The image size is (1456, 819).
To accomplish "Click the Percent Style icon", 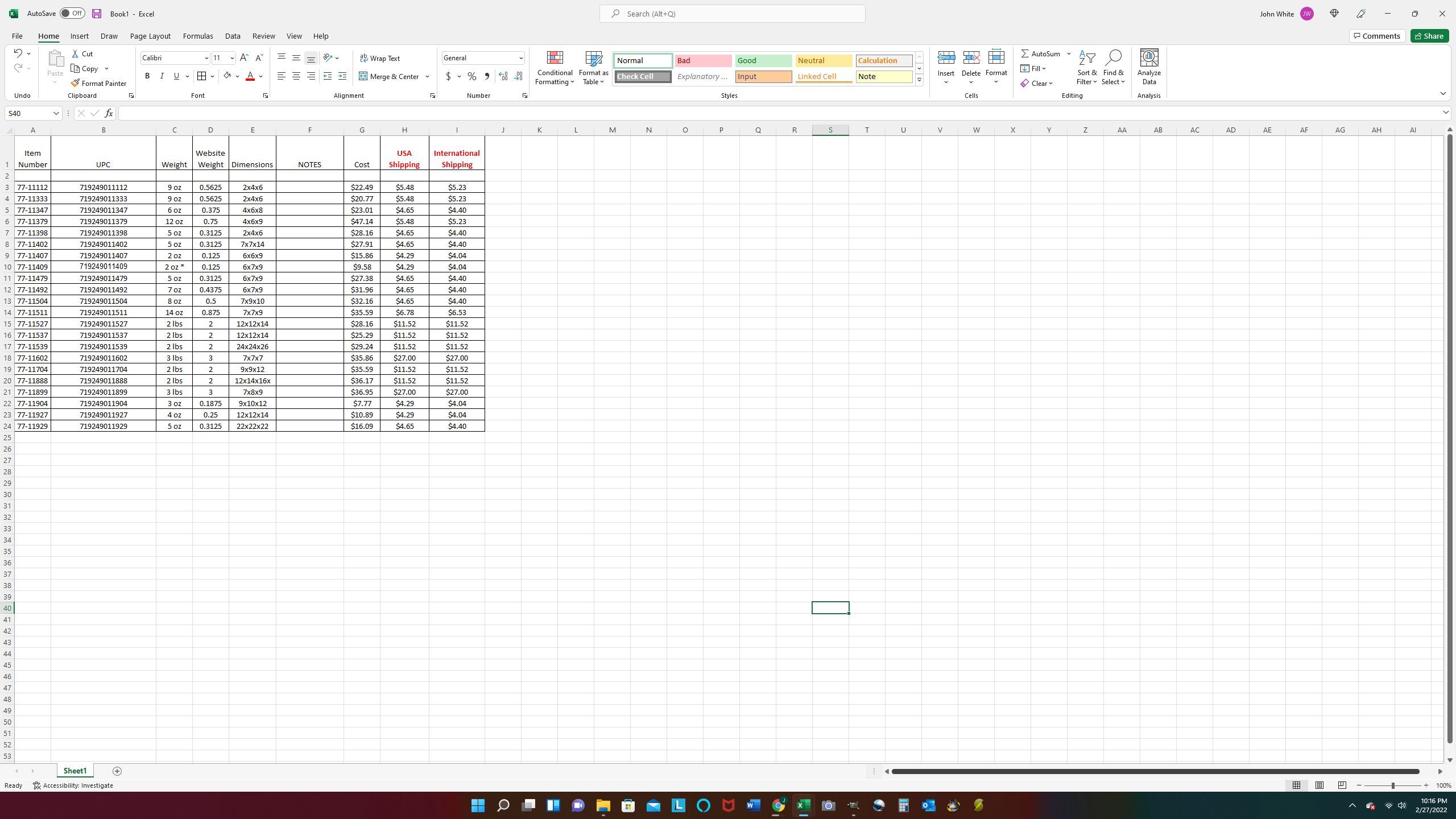I will 472,76.
